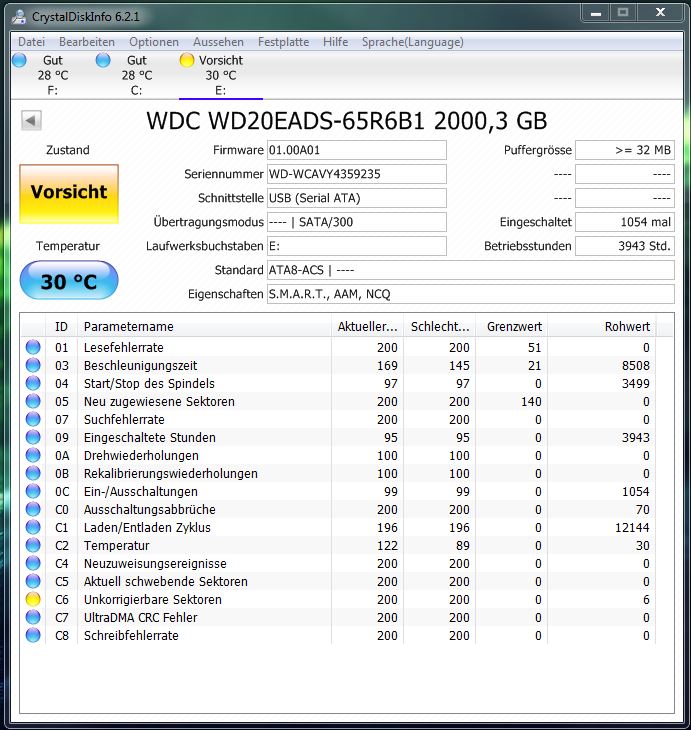Click raw value 8508 in Beschleunigungszeit row

[636, 365]
